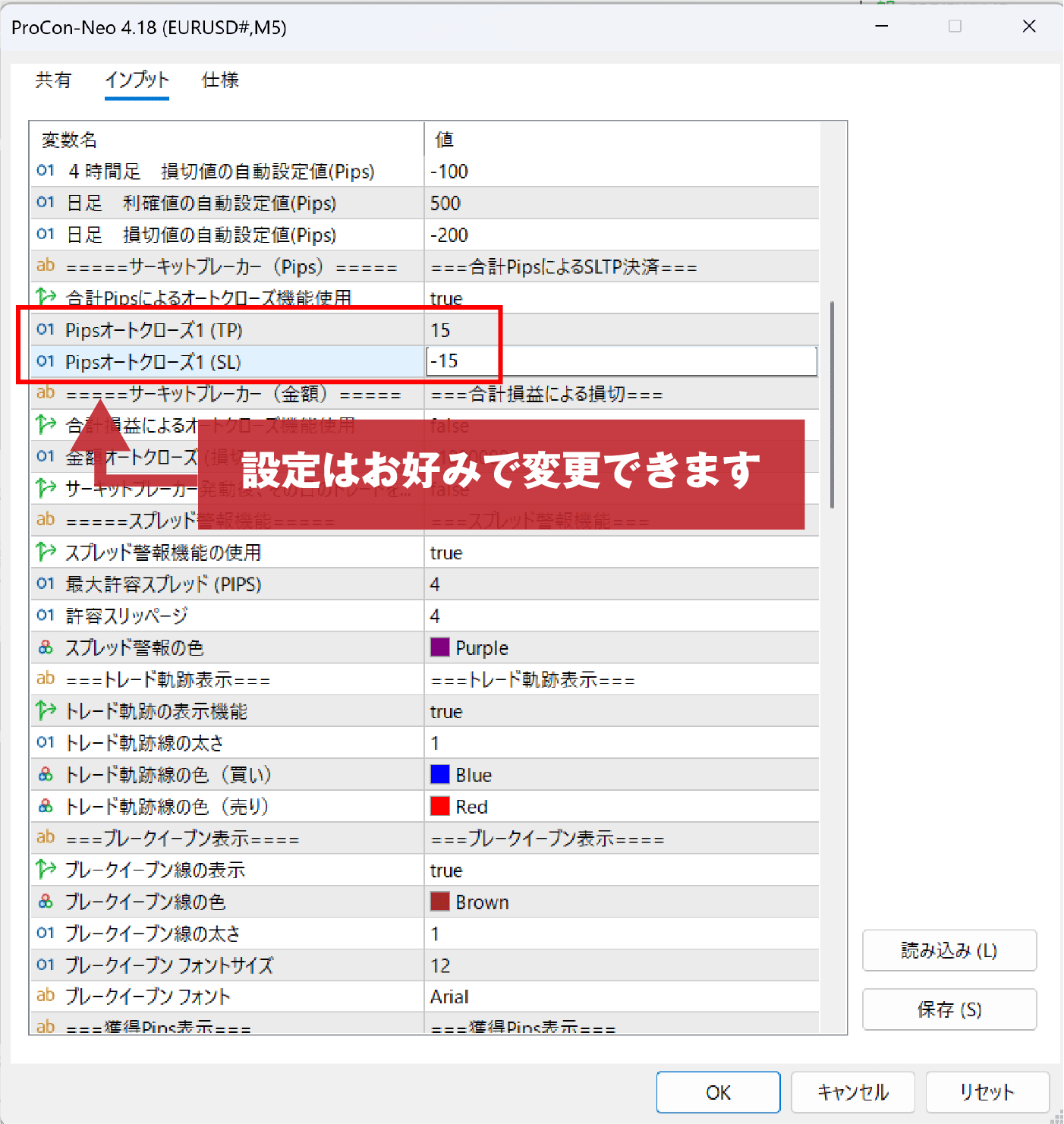This screenshot has width=1064, height=1124.
Task: Open the 仕様 tab
Action: coord(220,80)
